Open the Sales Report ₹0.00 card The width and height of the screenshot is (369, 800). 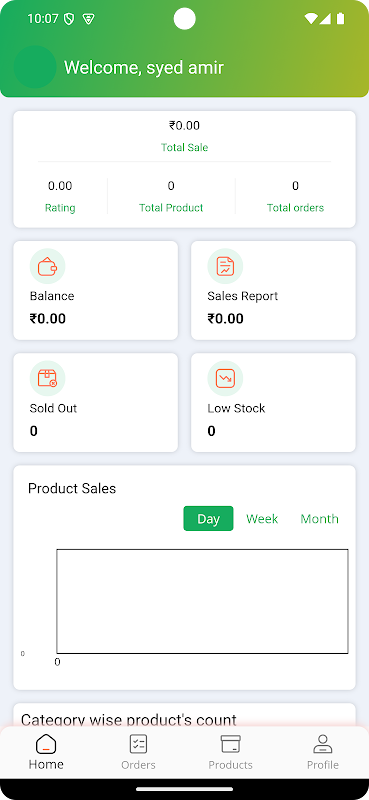point(273,290)
